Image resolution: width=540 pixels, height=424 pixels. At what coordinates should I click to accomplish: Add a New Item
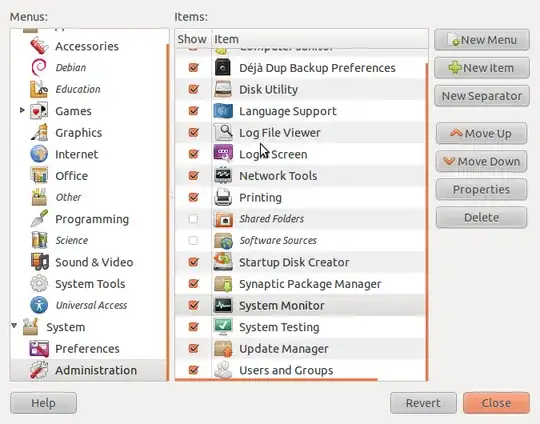(482, 68)
